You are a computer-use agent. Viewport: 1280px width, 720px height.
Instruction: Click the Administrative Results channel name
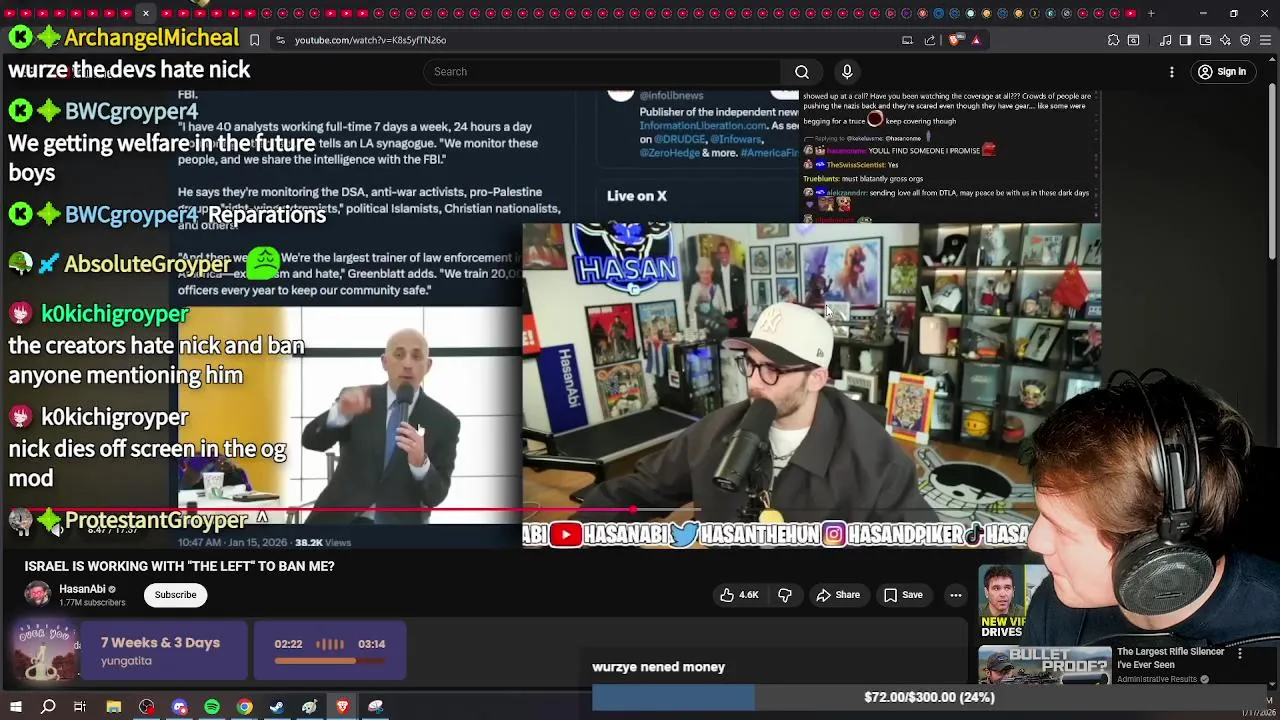[x=1156, y=679]
